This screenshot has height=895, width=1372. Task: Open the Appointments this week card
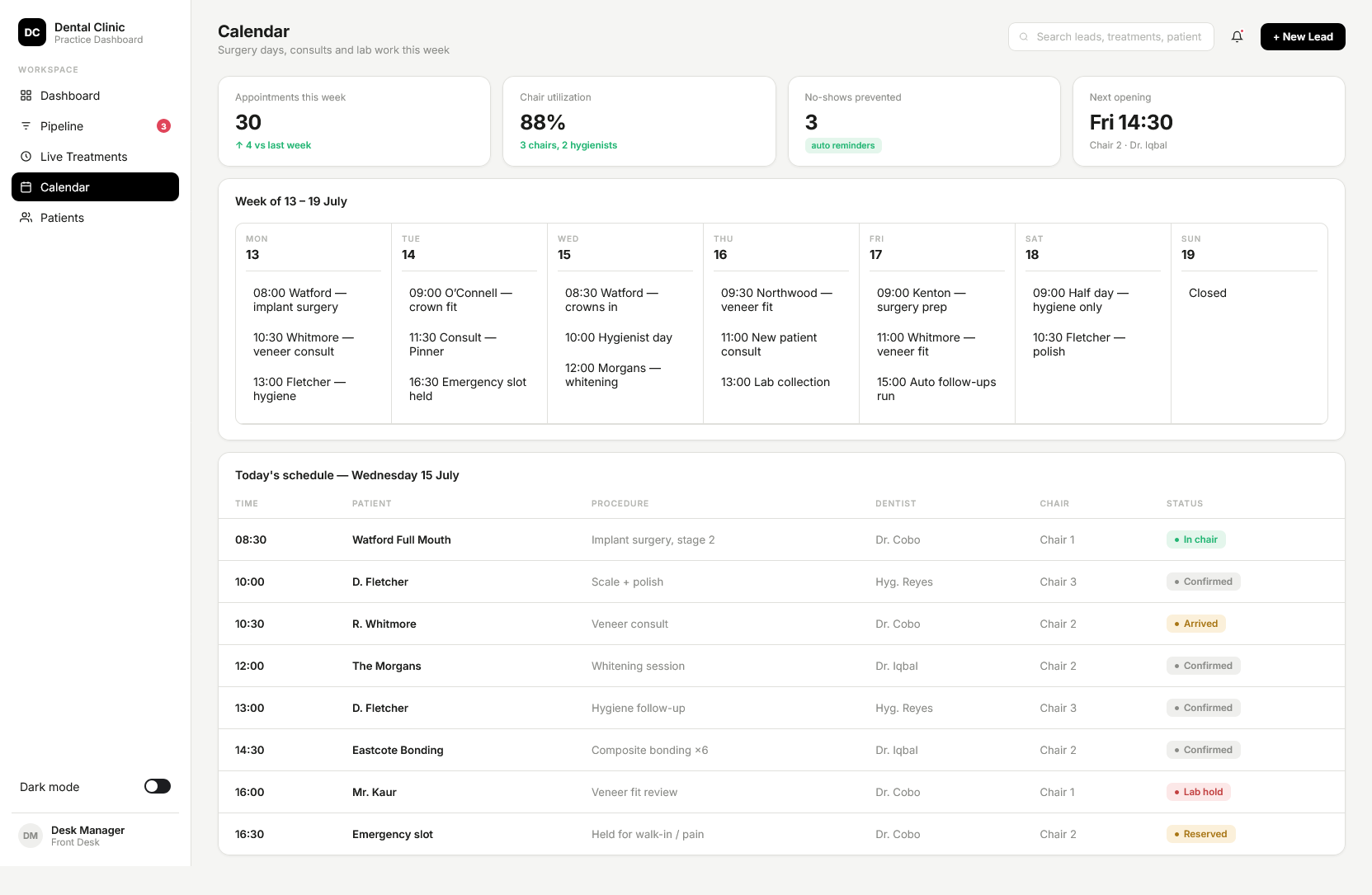pos(354,121)
